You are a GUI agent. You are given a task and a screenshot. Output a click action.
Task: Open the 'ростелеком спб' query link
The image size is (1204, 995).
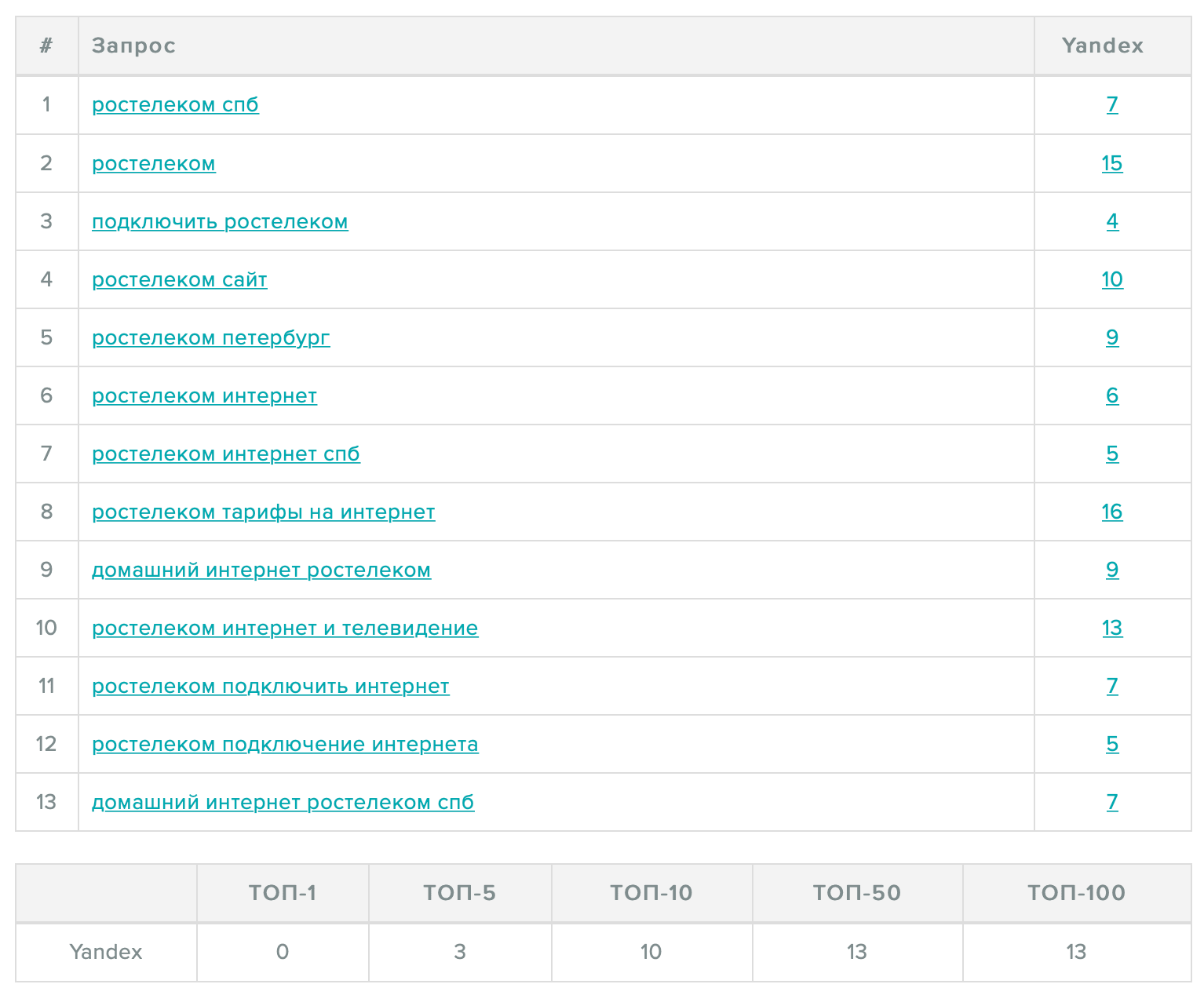tap(175, 104)
